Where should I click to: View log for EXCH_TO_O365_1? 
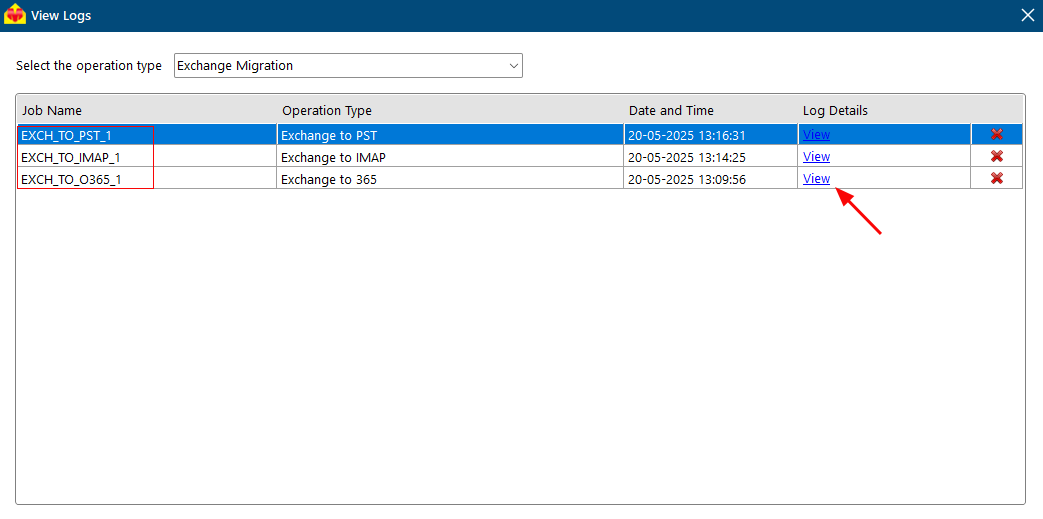[816, 178]
